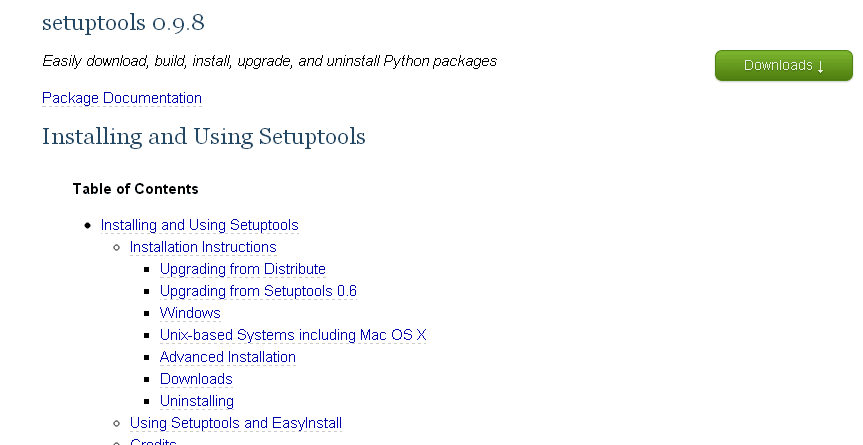Image resolution: width=863 pixels, height=445 pixels.
Task: Click the down arrow on green Downloads button
Action: click(x=820, y=67)
